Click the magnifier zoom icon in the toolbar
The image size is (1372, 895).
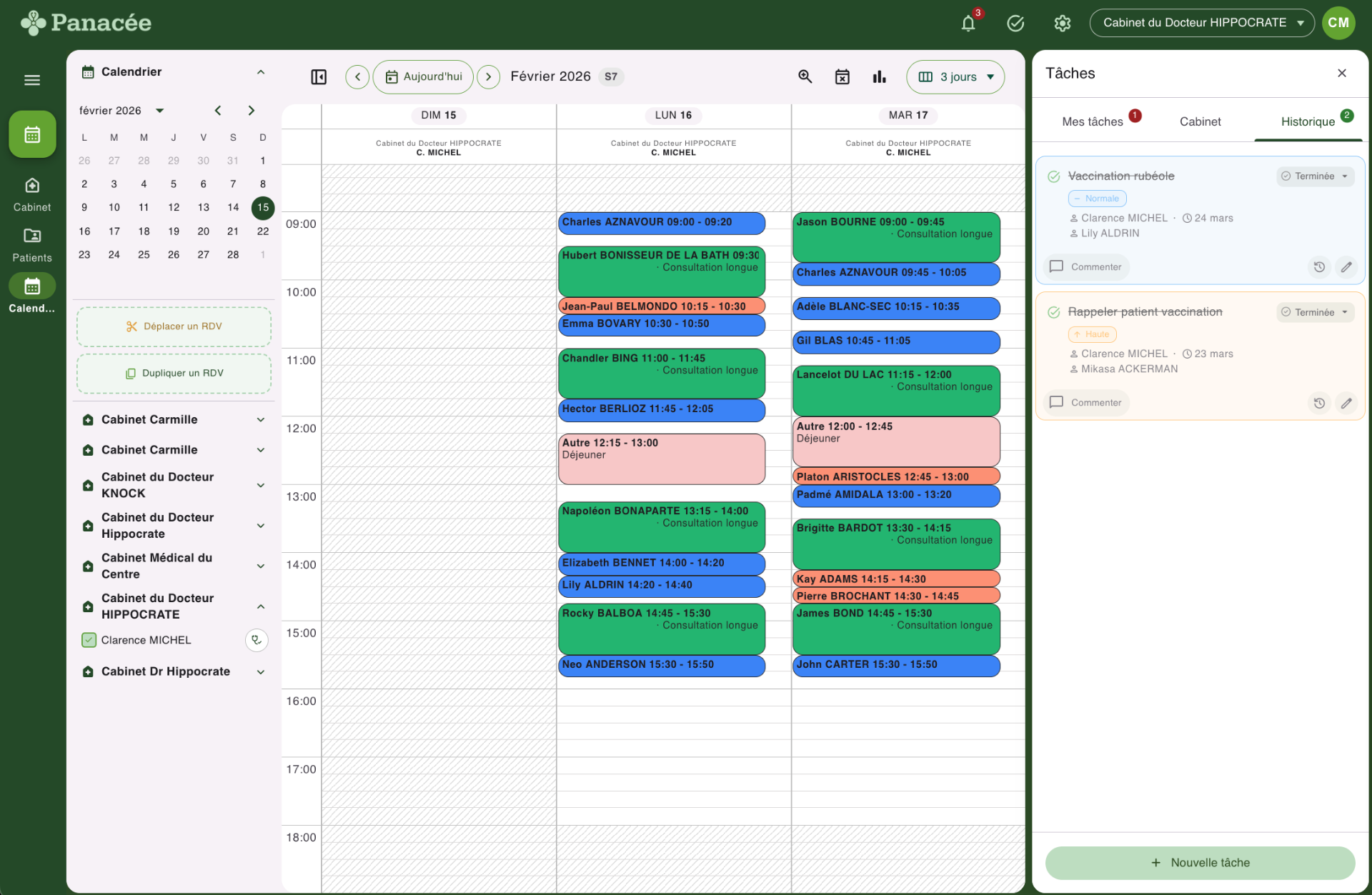[805, 76]
